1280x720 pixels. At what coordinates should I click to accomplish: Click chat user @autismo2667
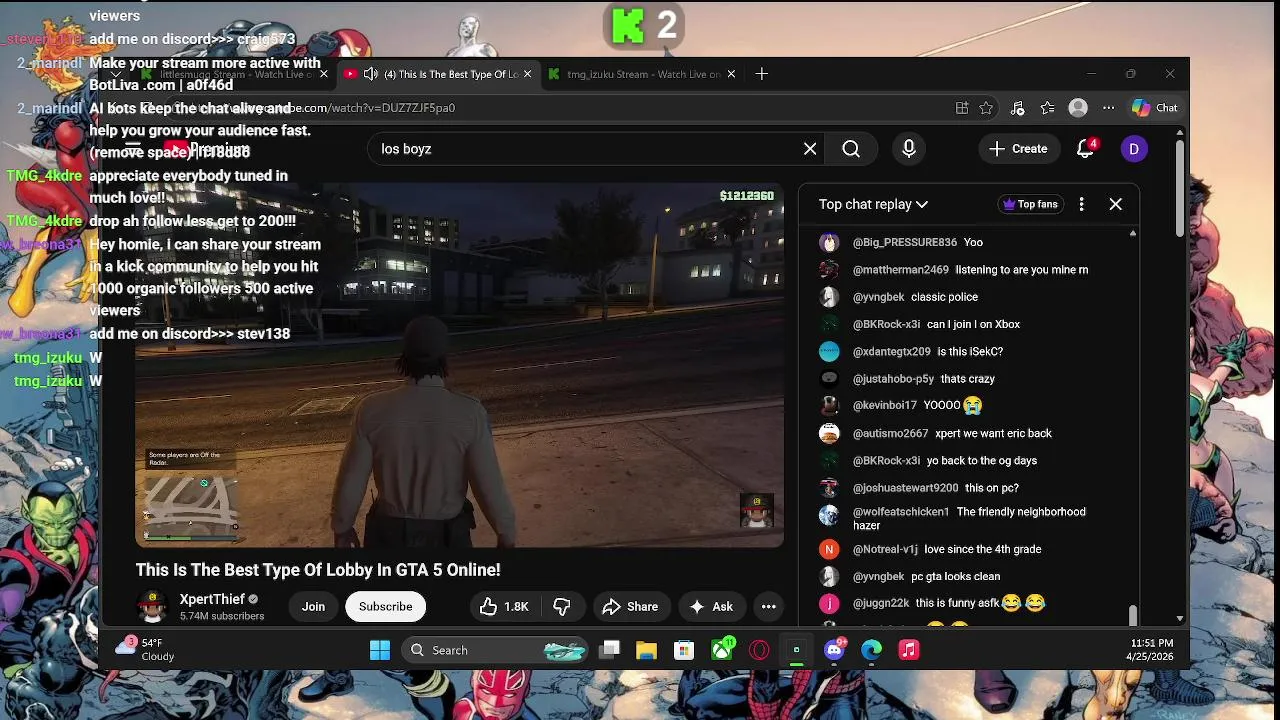(890, 434)
